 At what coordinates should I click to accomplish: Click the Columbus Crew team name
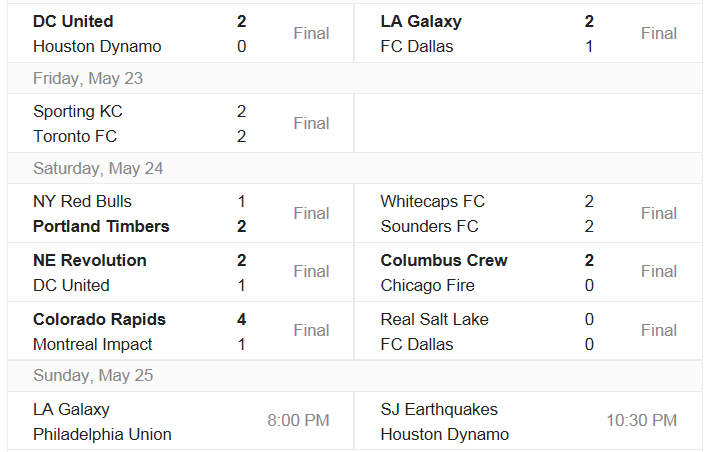point(444,260)
